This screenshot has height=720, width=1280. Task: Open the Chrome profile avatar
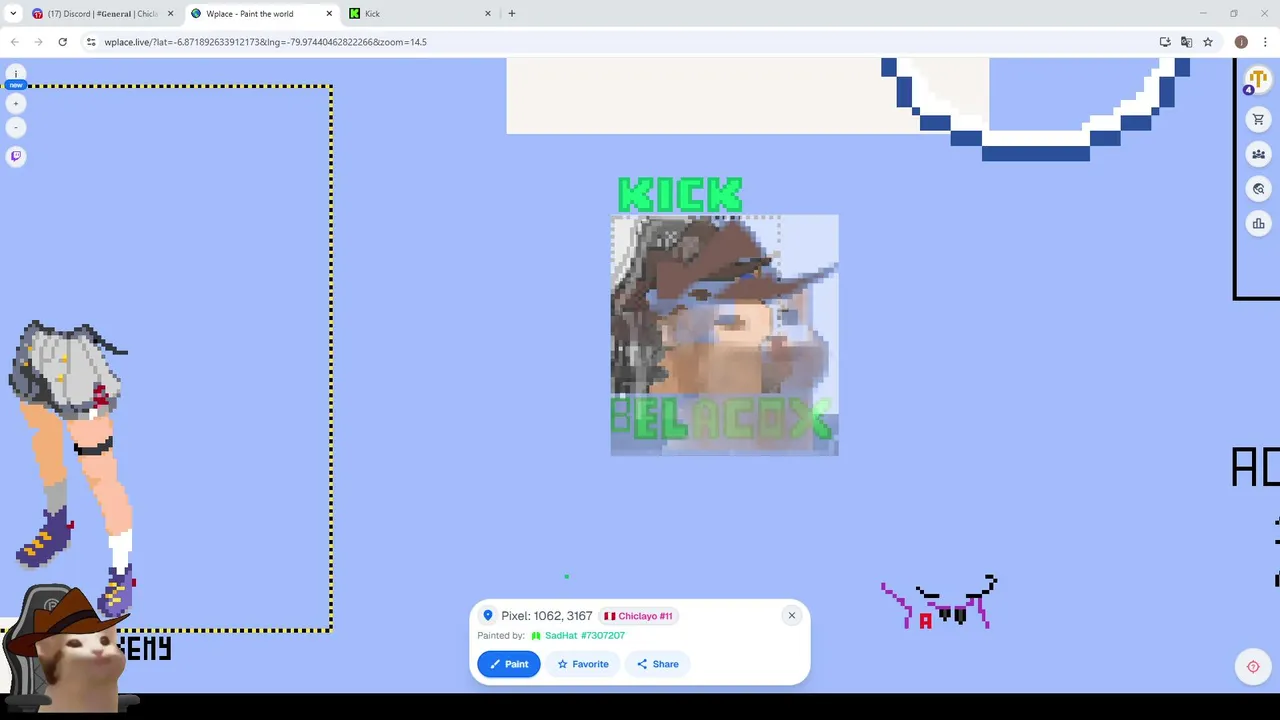[x=1241, y=42]
